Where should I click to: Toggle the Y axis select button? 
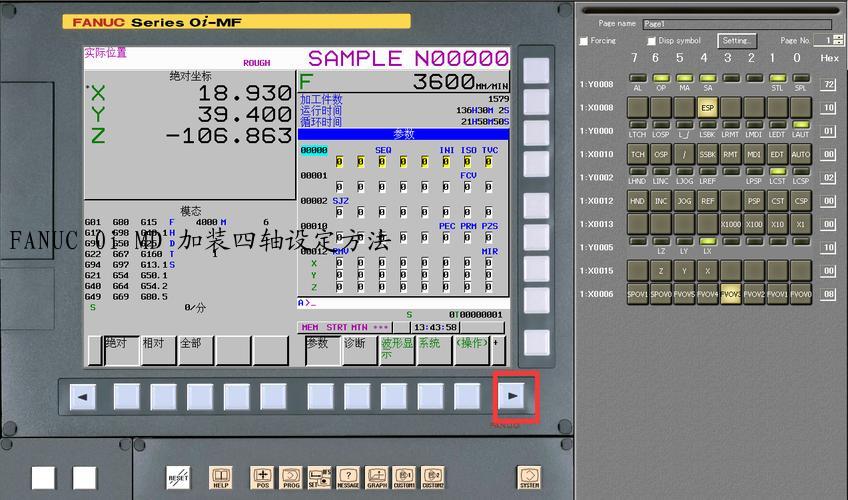[x=684, y=271]
